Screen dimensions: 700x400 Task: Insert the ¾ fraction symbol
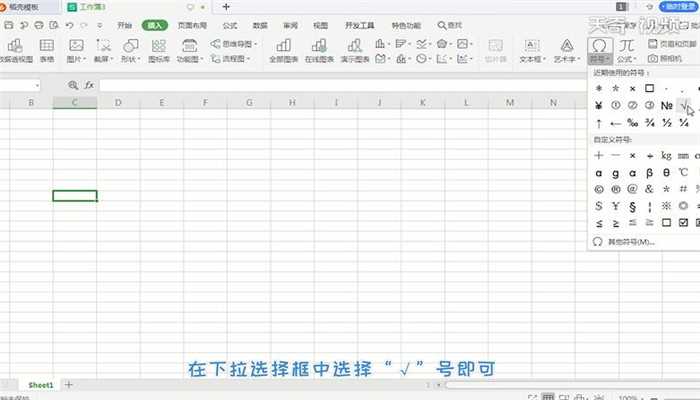coord(650,123)
